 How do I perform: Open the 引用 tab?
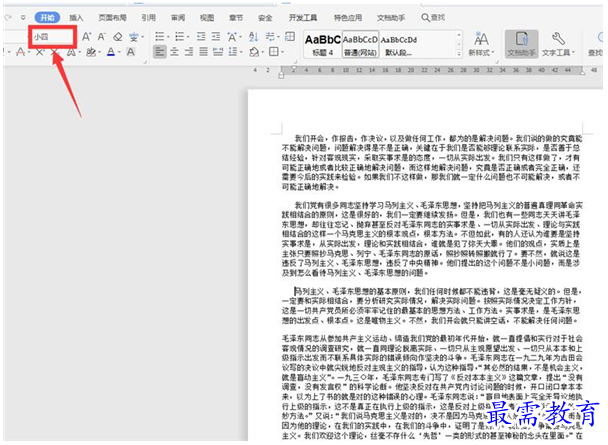tap(149, 17)
